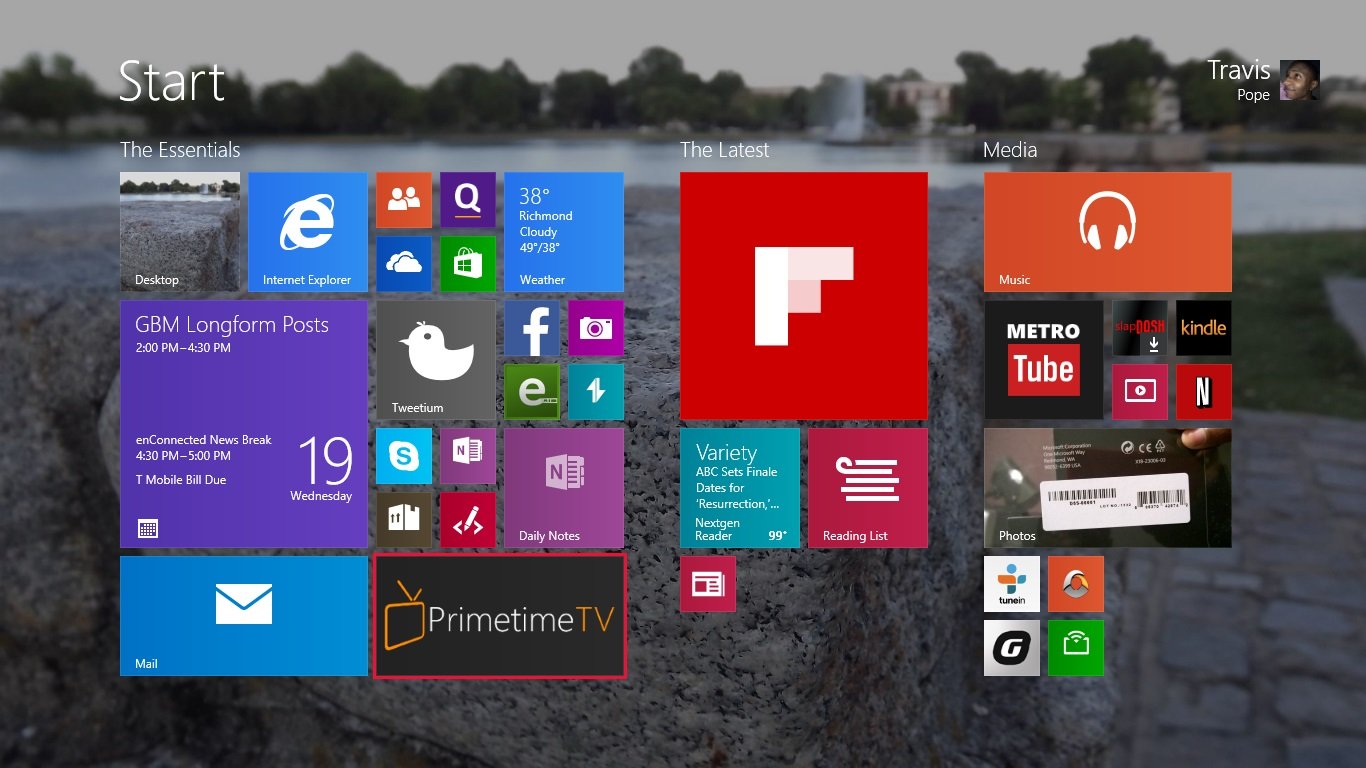The height and width of the screenshot is (768, 1366).
Task: Open the Reading List tile
Action: [x=868, y=488]
